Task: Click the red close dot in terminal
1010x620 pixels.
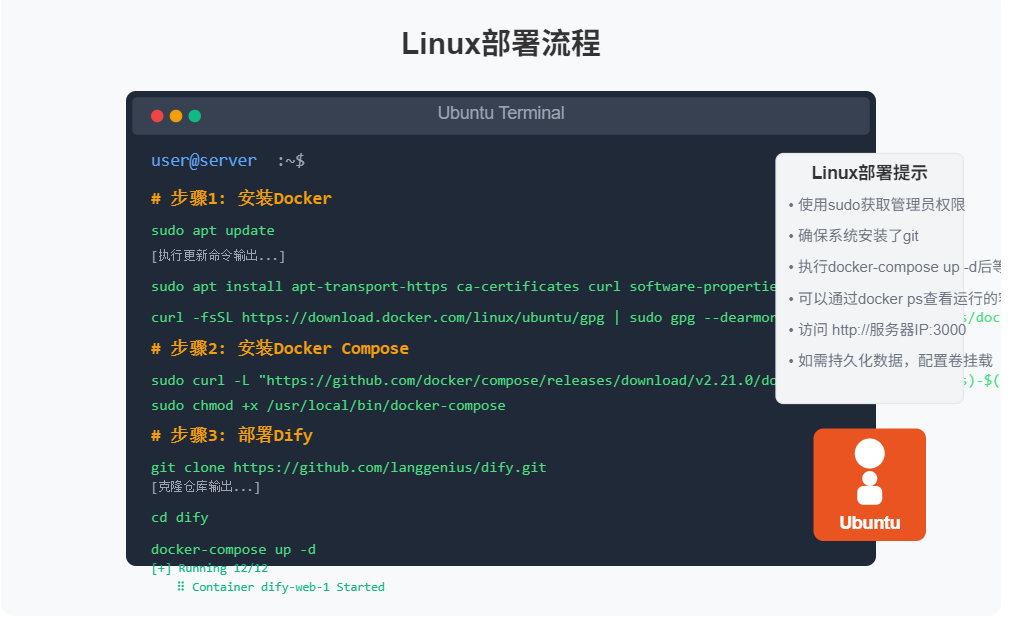Action: pyautogui.click(x=158, y=117)
